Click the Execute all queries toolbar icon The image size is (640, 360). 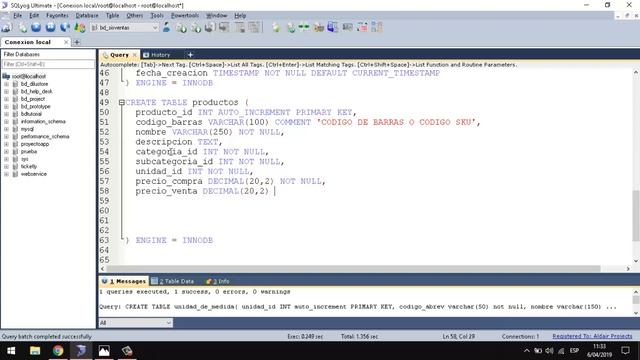pos(51,27)
